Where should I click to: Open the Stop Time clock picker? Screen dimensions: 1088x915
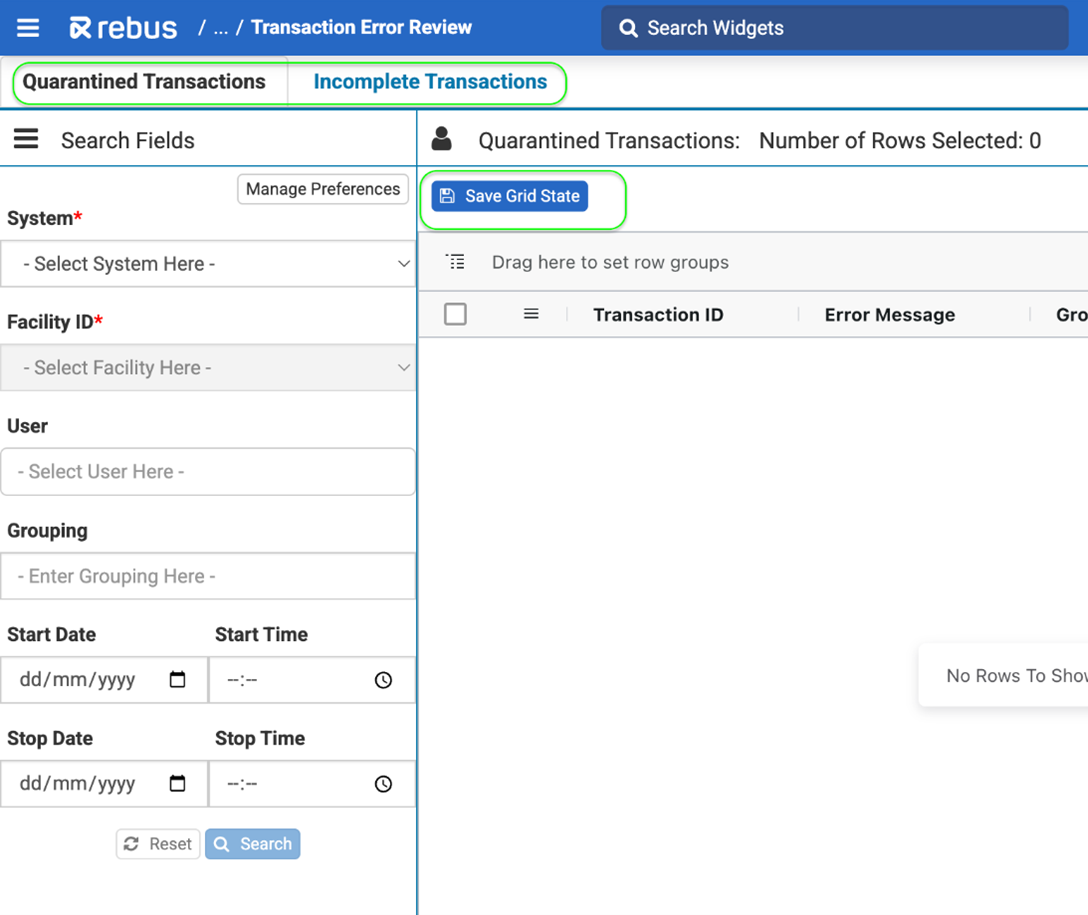[383, 784]
